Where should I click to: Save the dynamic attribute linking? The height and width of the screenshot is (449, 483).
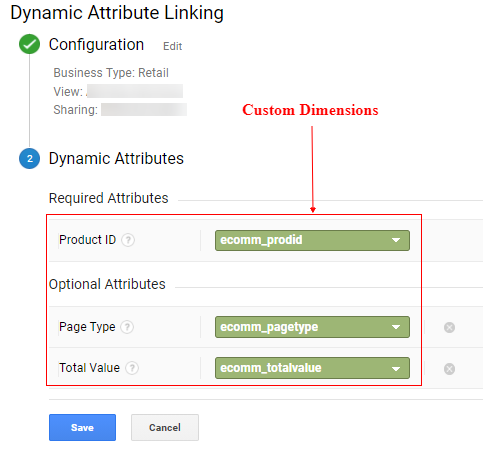(82, 427)
